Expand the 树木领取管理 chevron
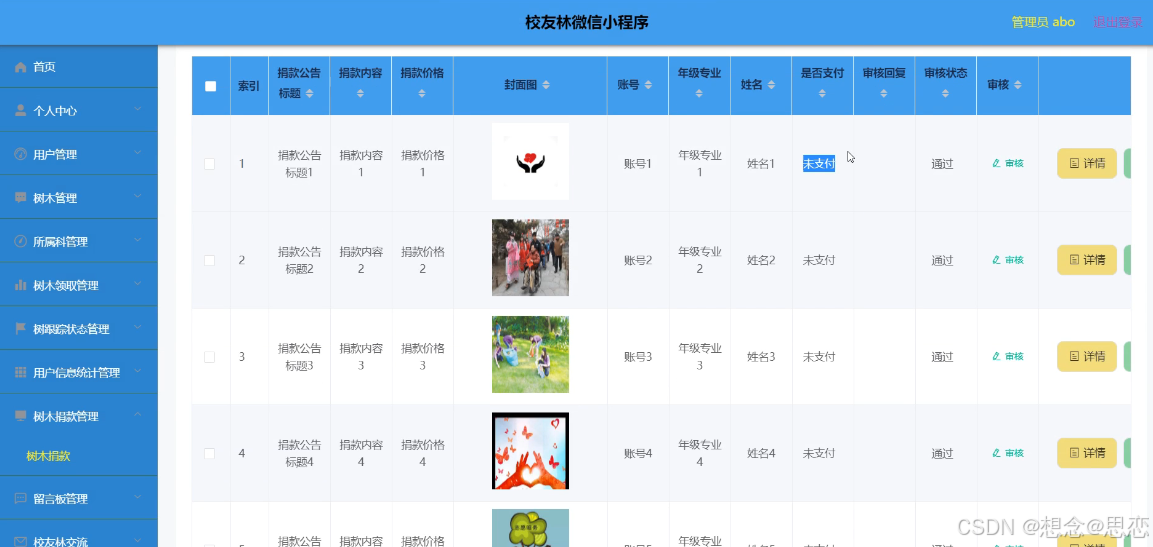The image size is (1153, 547). click(x=138, y=285)
